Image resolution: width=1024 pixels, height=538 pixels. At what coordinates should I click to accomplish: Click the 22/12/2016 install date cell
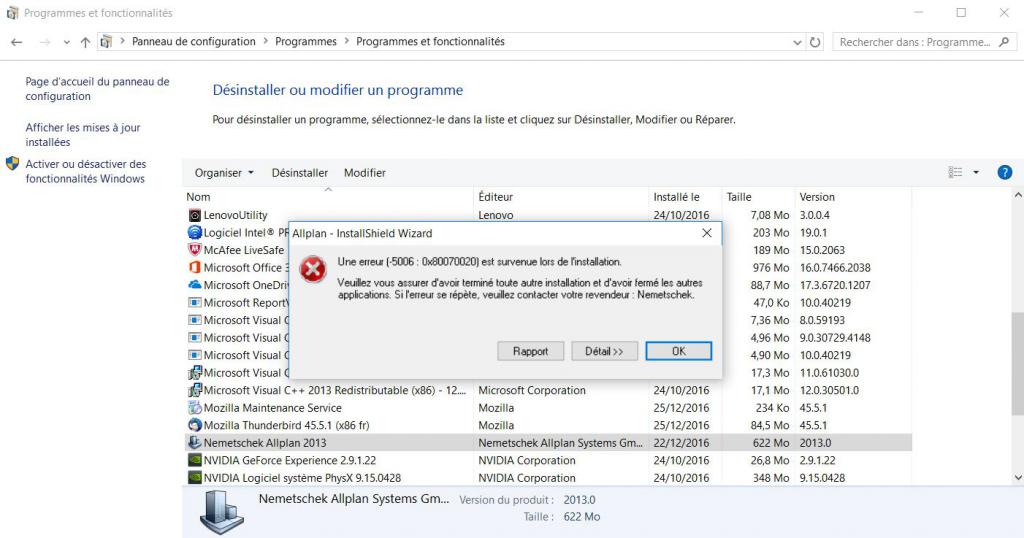click(x=681, y=443)
